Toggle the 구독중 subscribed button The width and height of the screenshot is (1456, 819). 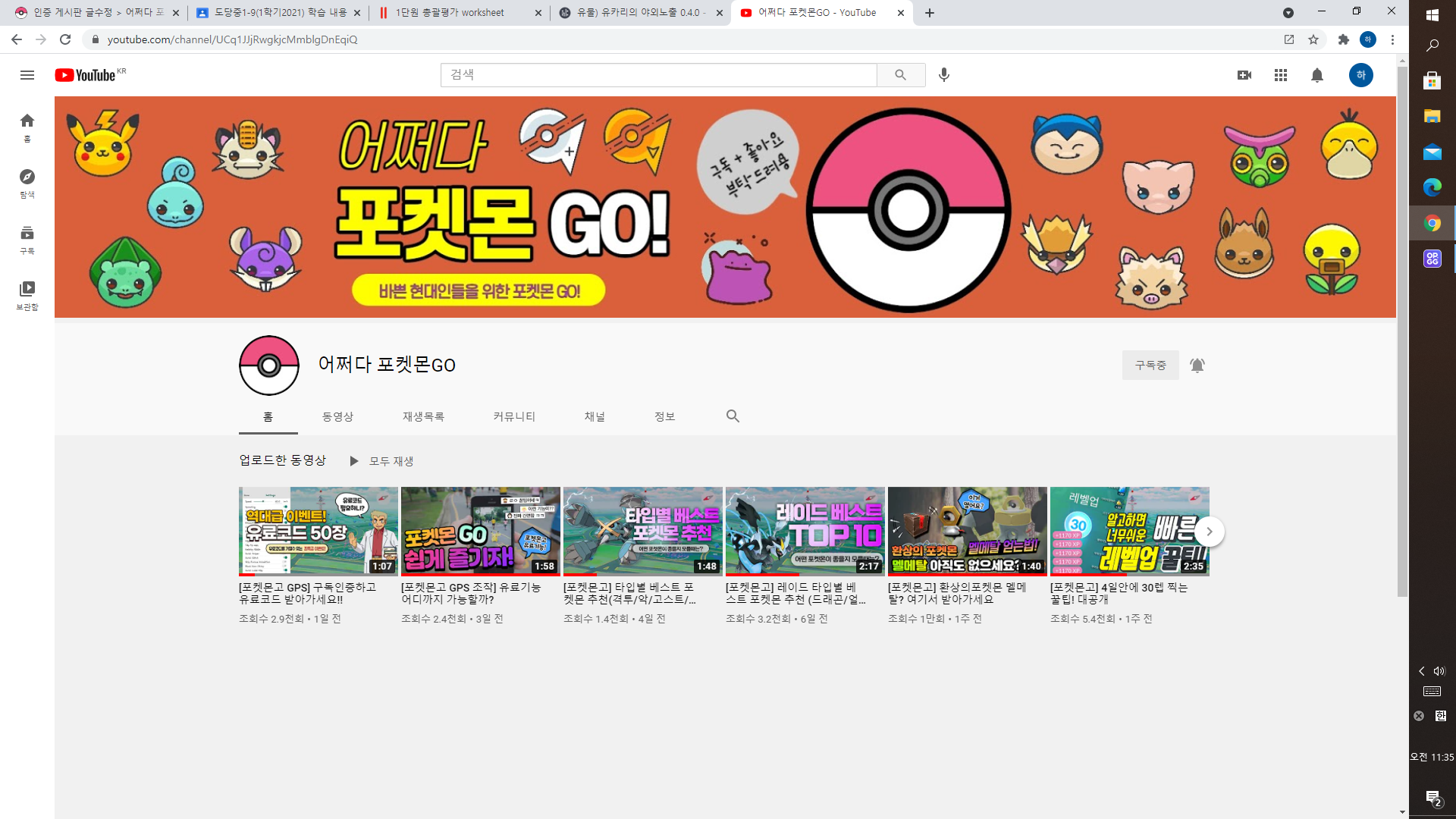1150,366
